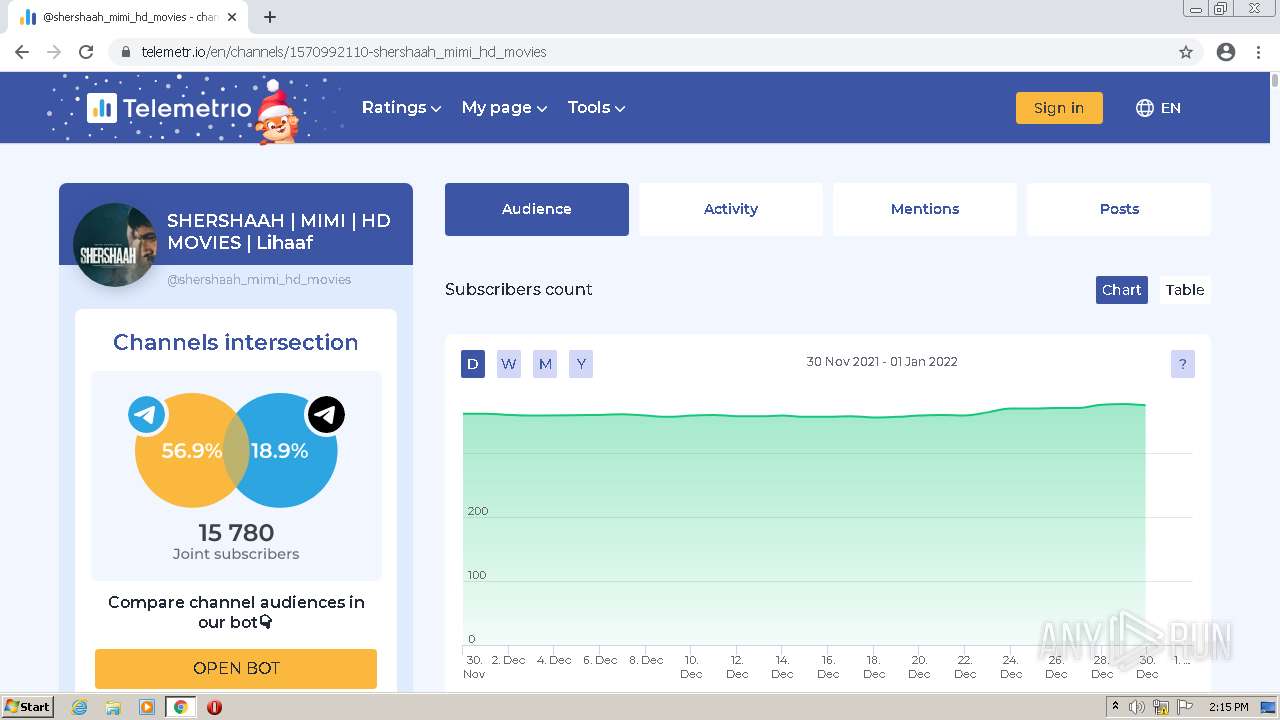This screenshot has width=1280, height=720.
Task: Click the browser forward arrow
Action: pyautogui.click(x=54, y=52)
